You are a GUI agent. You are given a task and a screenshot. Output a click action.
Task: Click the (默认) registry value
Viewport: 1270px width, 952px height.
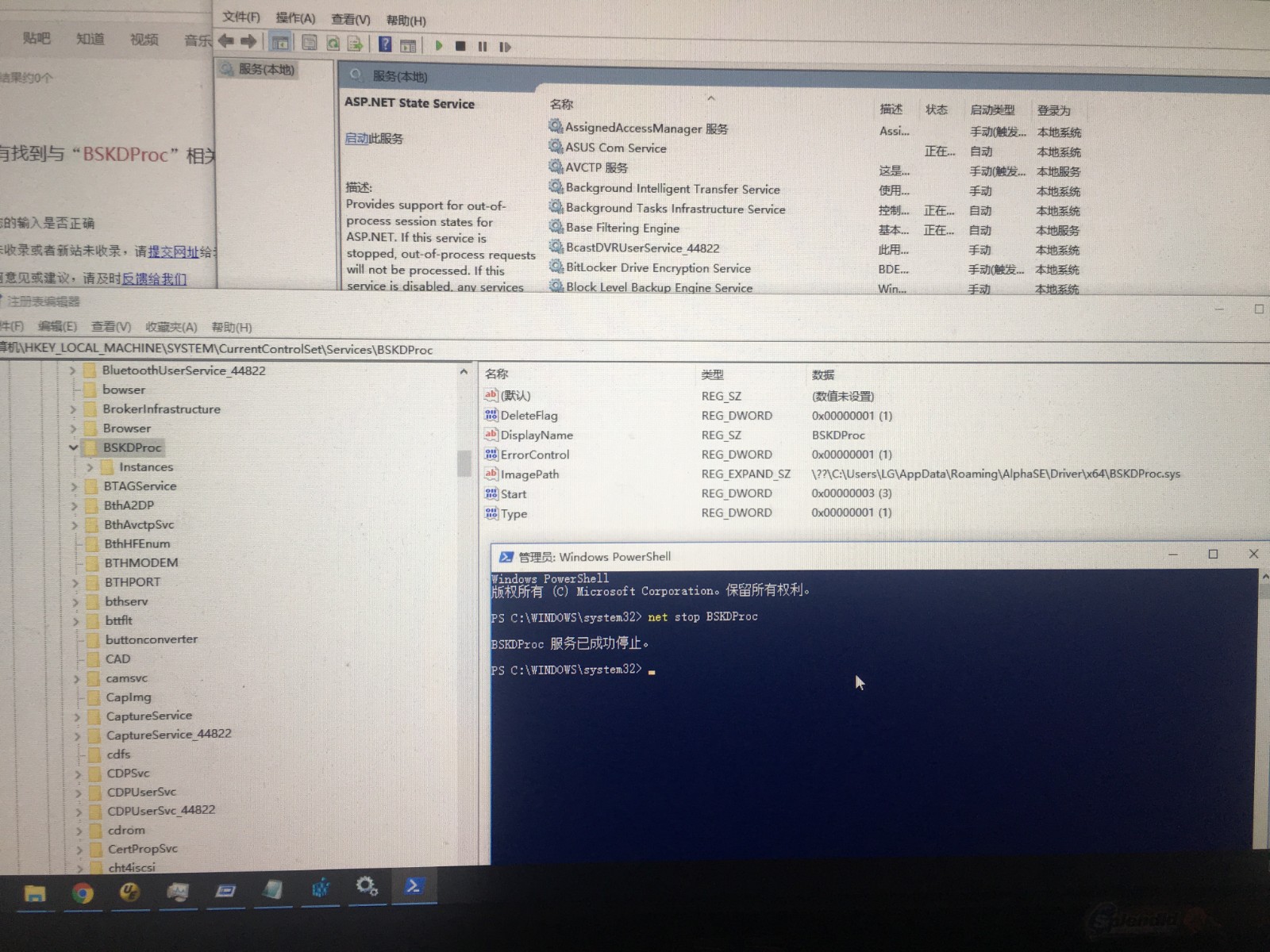pyautogui.click(x=515, y=395)
